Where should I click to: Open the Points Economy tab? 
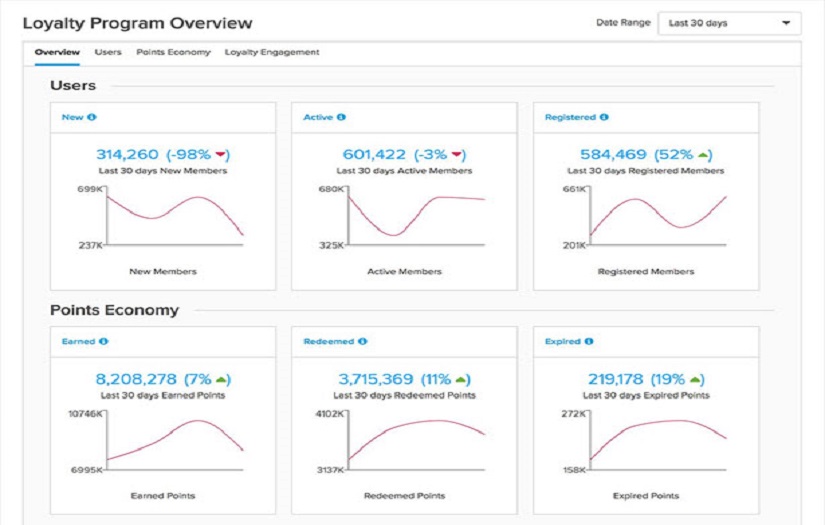(x=173, y=52)
